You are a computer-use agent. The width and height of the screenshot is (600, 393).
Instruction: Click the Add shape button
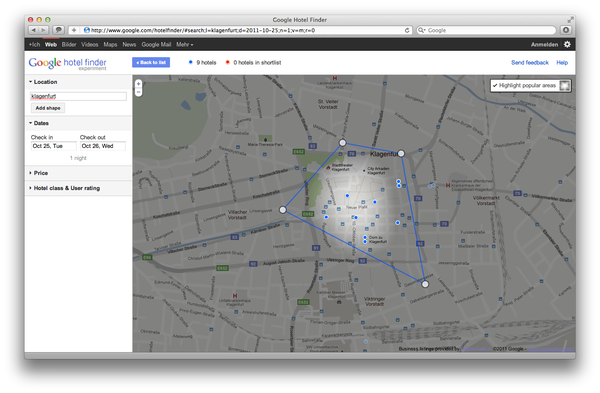tap(48, 108)
